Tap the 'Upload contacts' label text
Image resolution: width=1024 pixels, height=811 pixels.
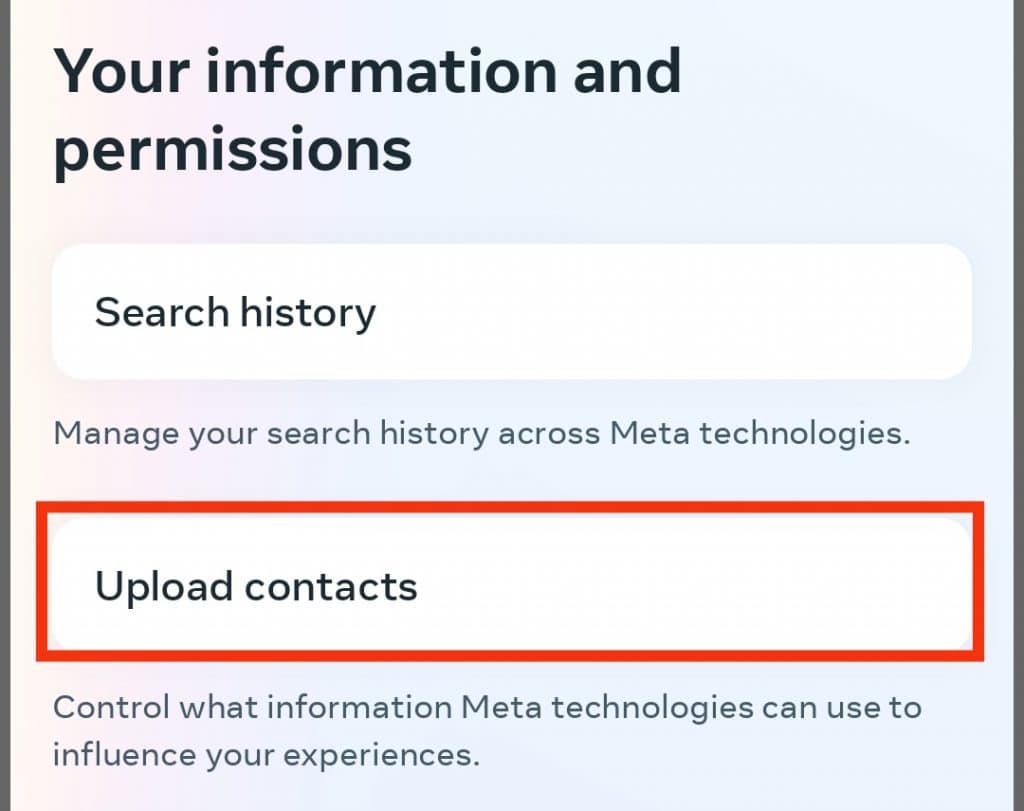point(256,586)
